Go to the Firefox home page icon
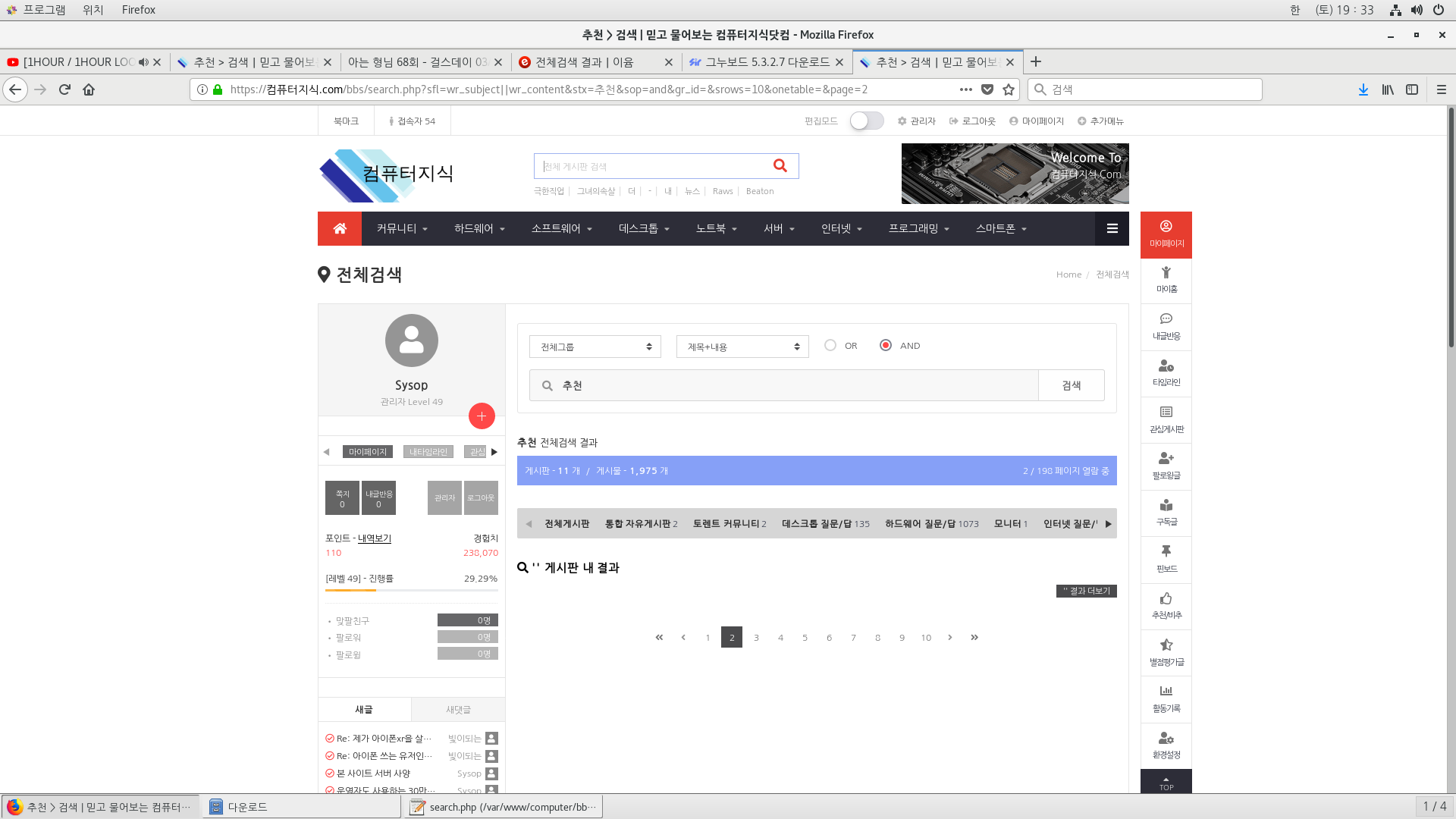 (89, 89)
